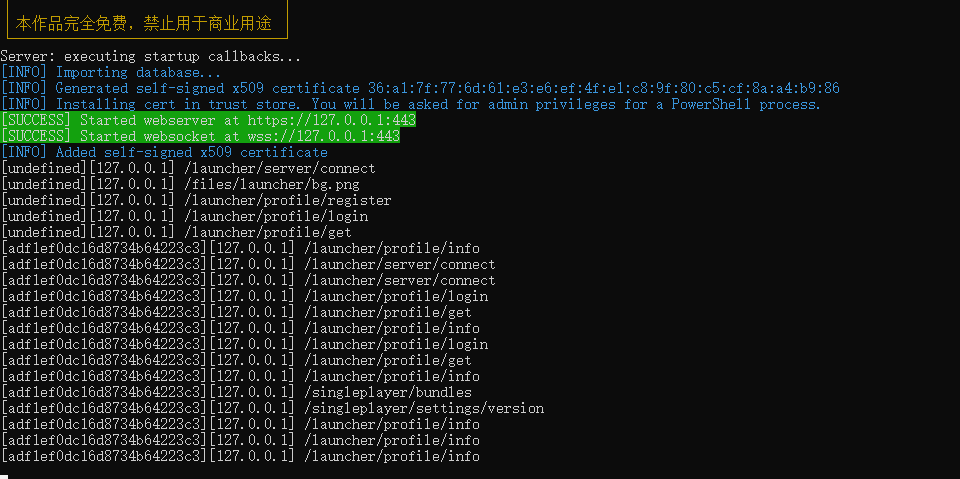The height and width of the screenshot is (479, 960).
Task: Click the [INFO] tag before 'Importing database'
Action: [24, 73]
